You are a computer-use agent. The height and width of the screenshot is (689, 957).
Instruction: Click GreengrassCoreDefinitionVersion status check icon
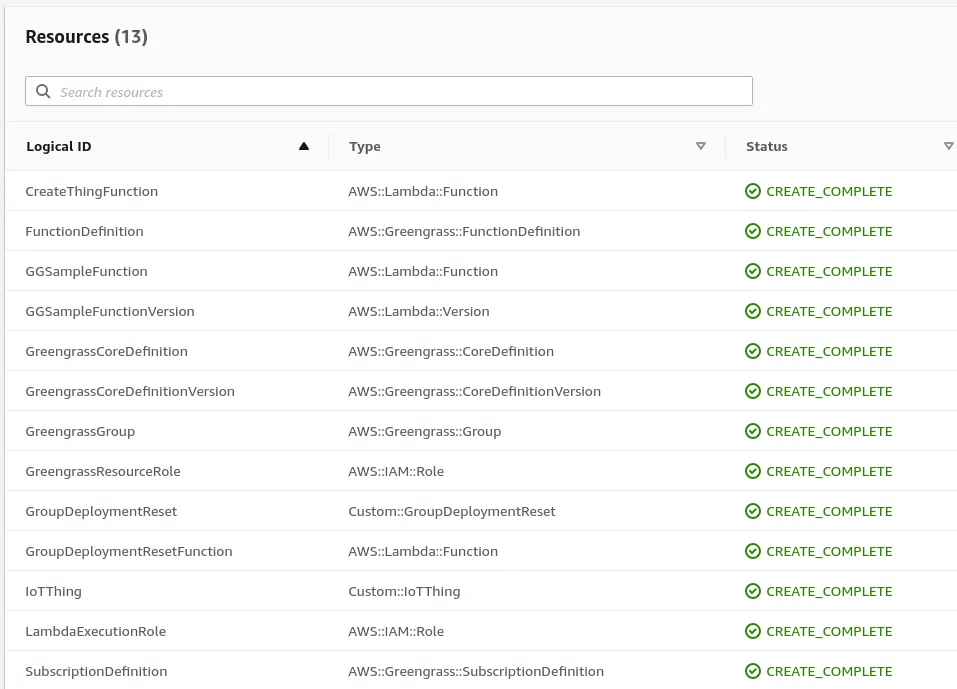point(753,391)
